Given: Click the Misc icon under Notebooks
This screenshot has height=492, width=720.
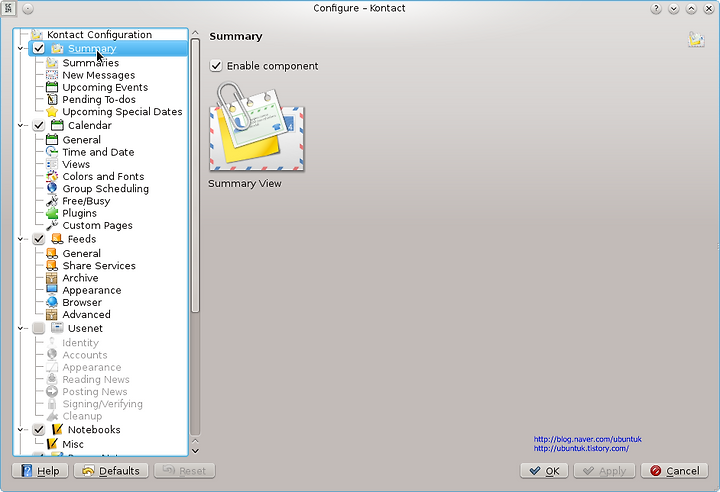Looking at the screenshot, I should [52, 444].
